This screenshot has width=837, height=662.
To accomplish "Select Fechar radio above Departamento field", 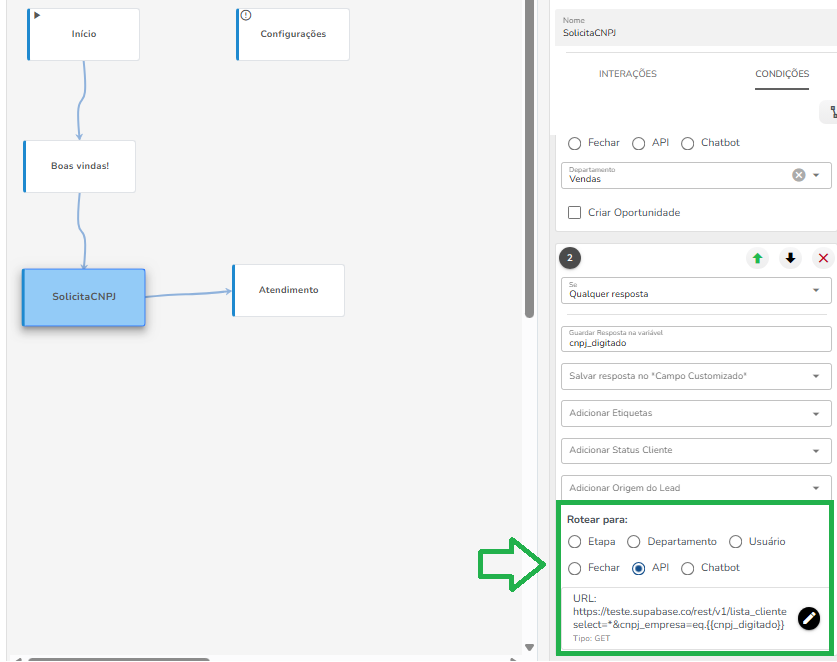I will coord(574,144).
